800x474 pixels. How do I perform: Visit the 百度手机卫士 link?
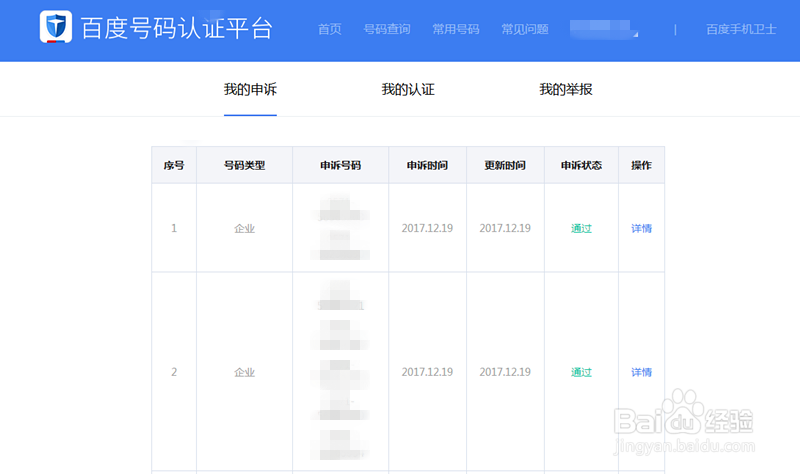[741, 29]
